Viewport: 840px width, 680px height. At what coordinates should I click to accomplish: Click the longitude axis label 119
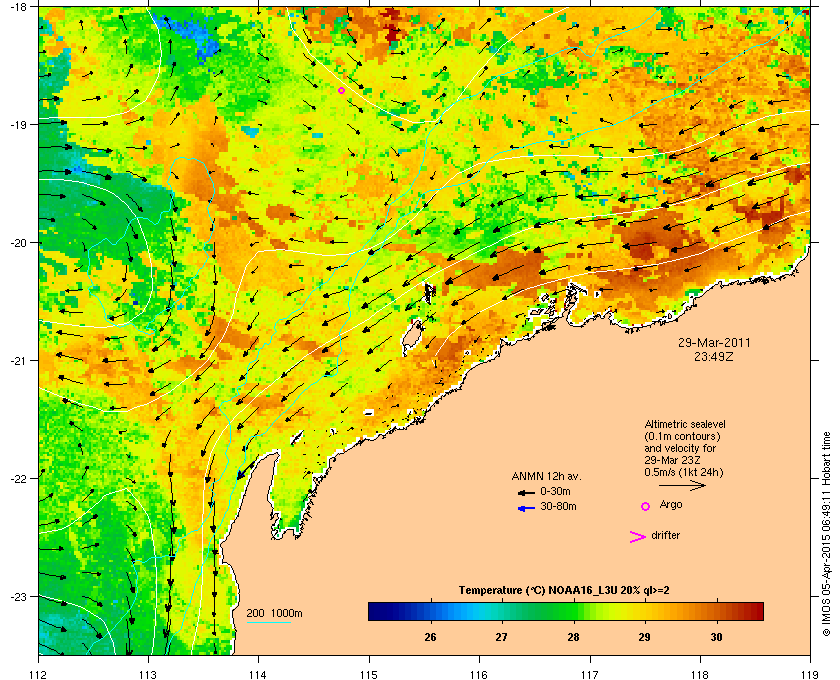[x=810, y=674]
